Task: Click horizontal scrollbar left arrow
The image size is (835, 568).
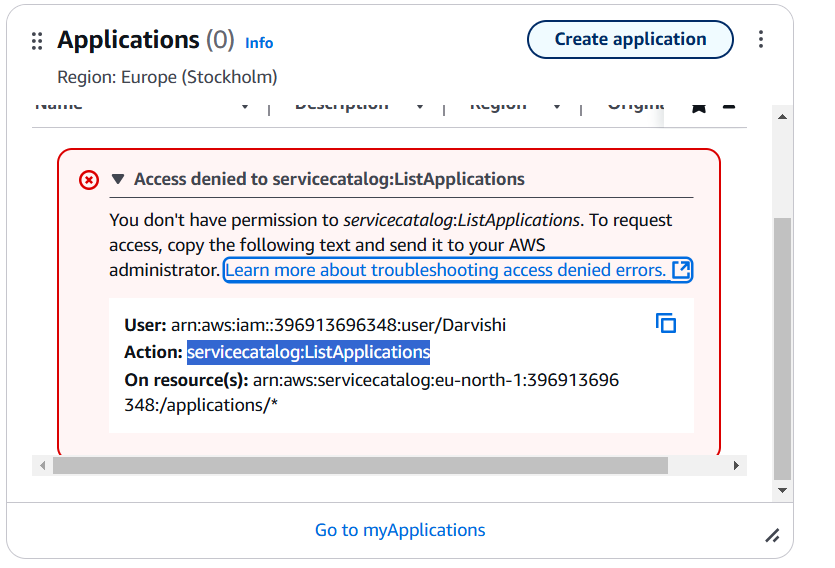Action: tap(42, 466)
